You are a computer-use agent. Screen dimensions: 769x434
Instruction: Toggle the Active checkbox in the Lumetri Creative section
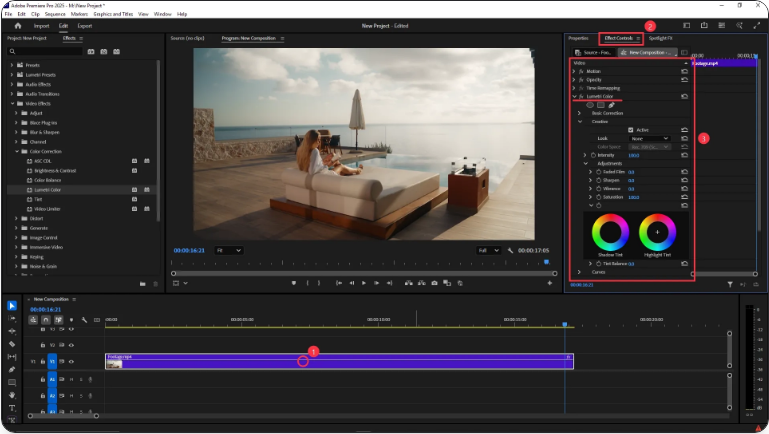point(630,130)
